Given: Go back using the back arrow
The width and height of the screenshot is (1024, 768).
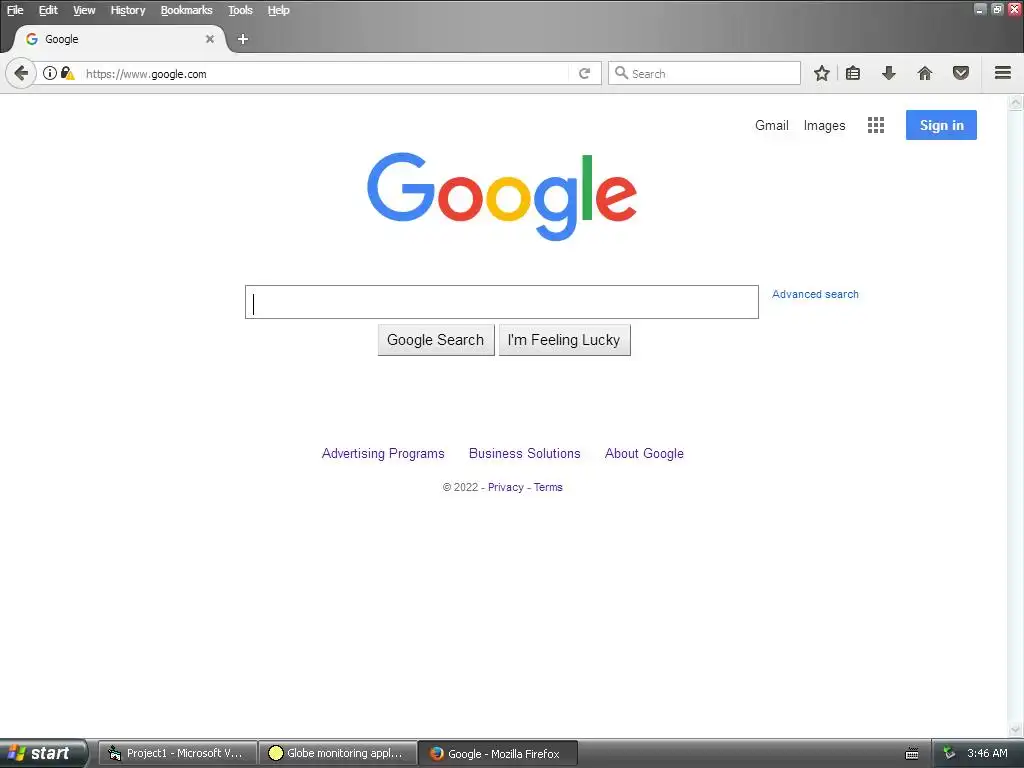Looking at the screenshot, I should (20, 73).
